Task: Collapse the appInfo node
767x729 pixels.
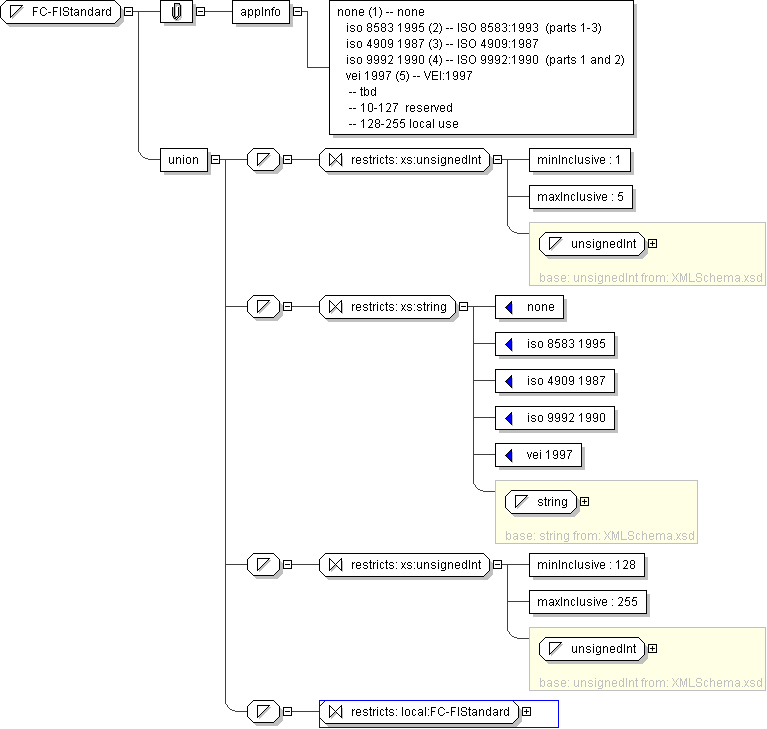Action: 299,12
